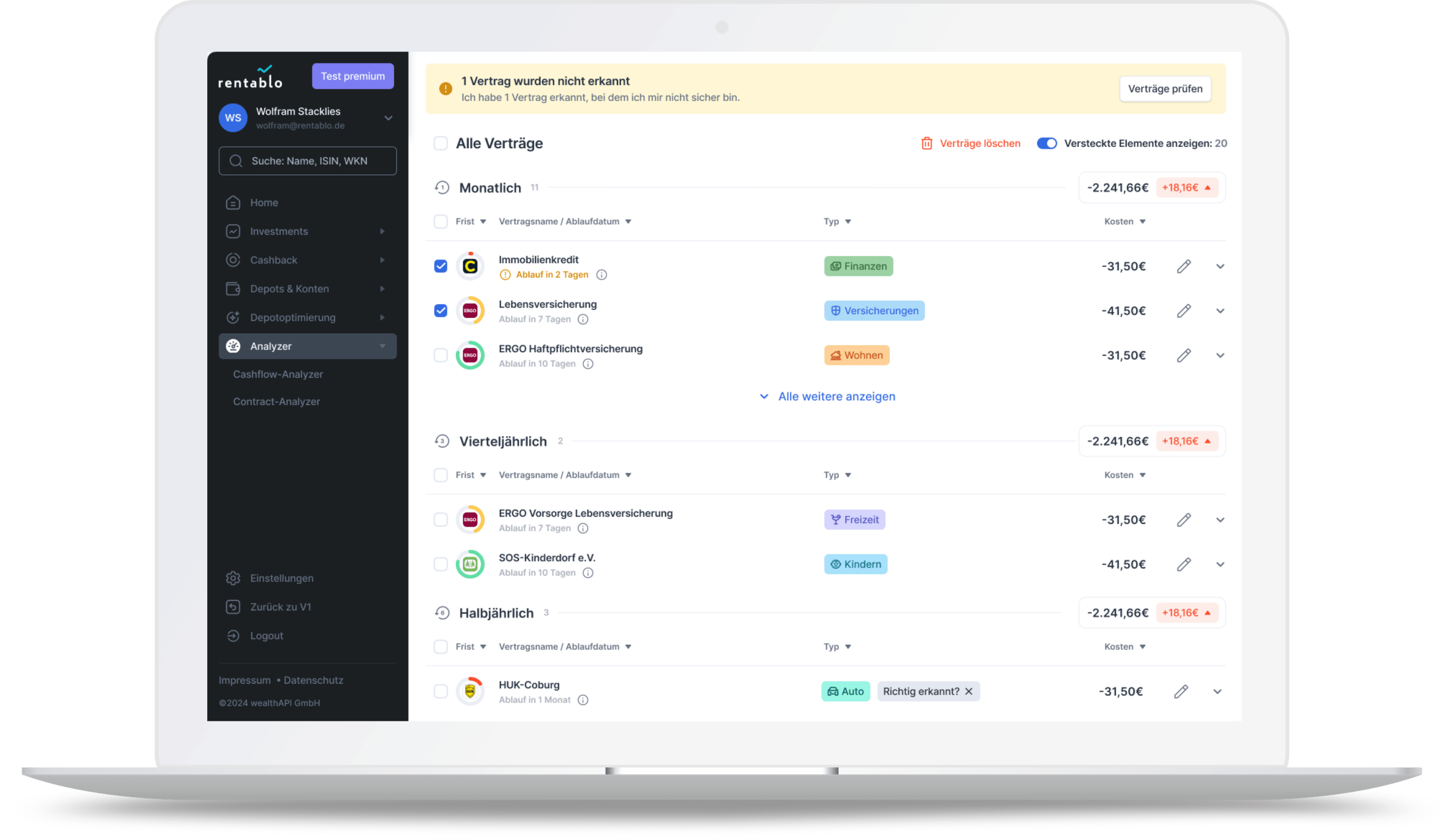Image resolution: width=1453 pixels, height=840 pixels.
Task: Uncheck the Immobilienkredit checkbox
Action: [x=441, y=266]
